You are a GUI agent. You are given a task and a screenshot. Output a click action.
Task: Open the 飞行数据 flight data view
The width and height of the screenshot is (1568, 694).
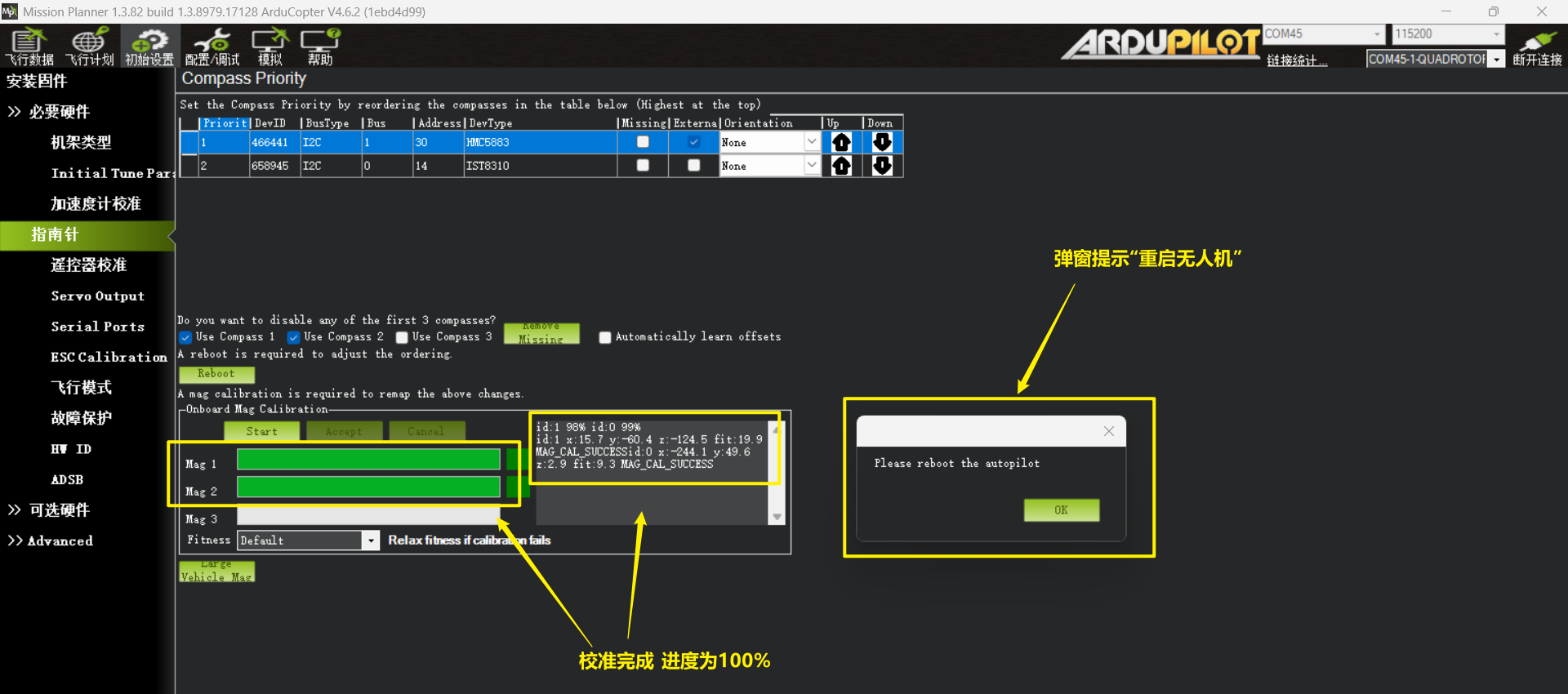click(29, 47)
